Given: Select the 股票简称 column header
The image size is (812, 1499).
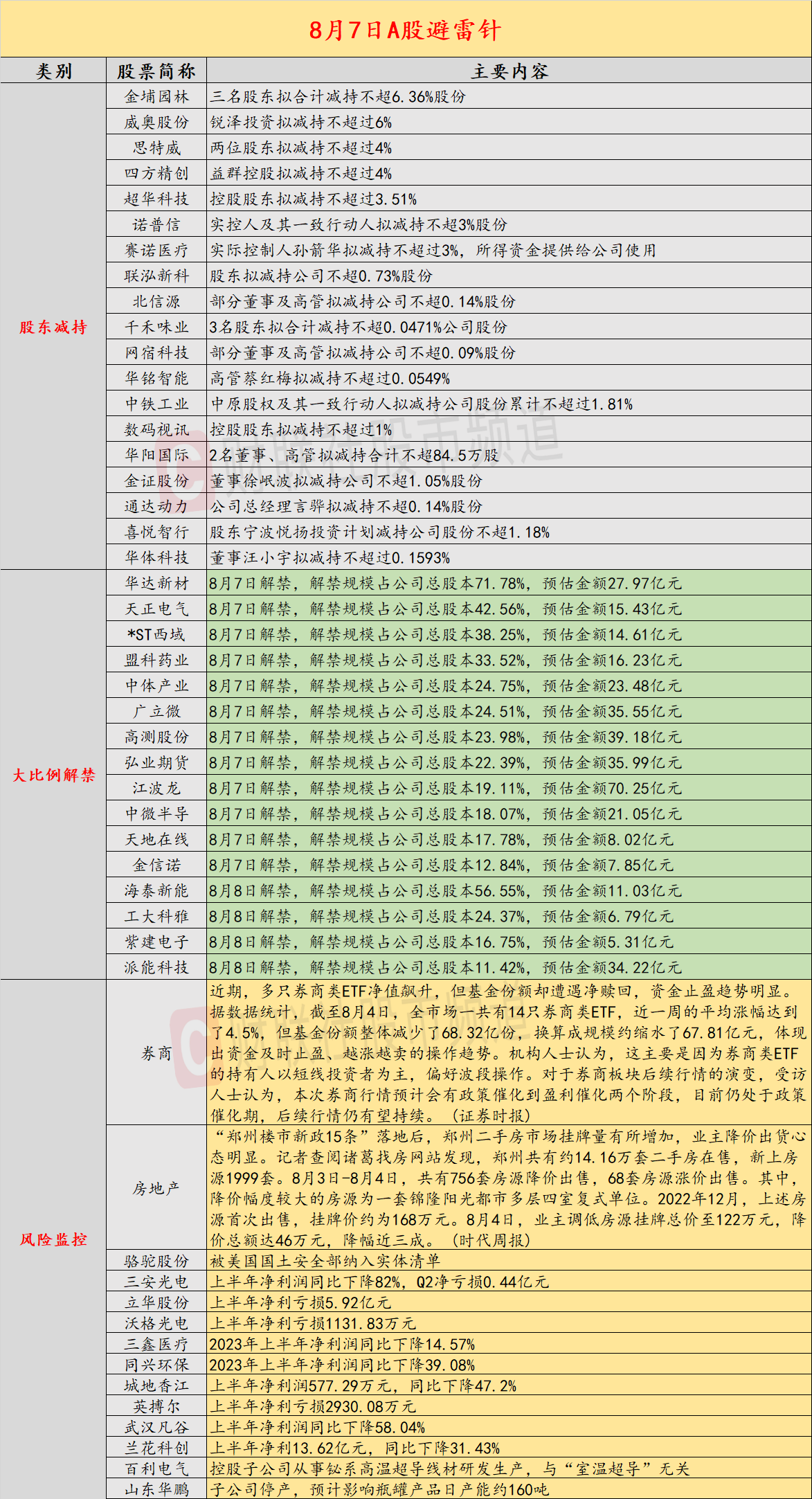Looking at the screenshot, I should tap(156, 71).
